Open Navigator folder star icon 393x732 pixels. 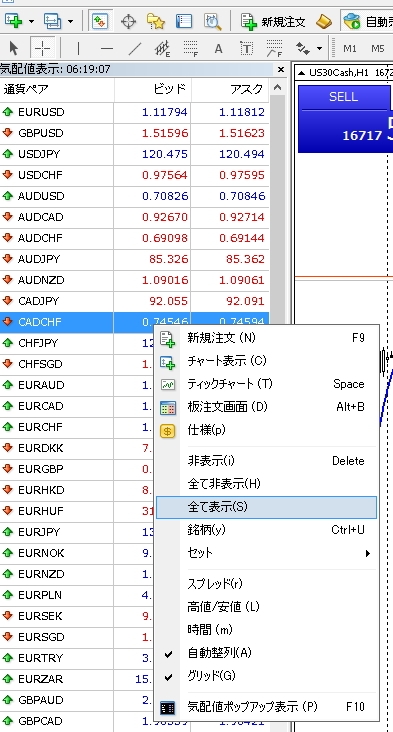pos(156,21)
